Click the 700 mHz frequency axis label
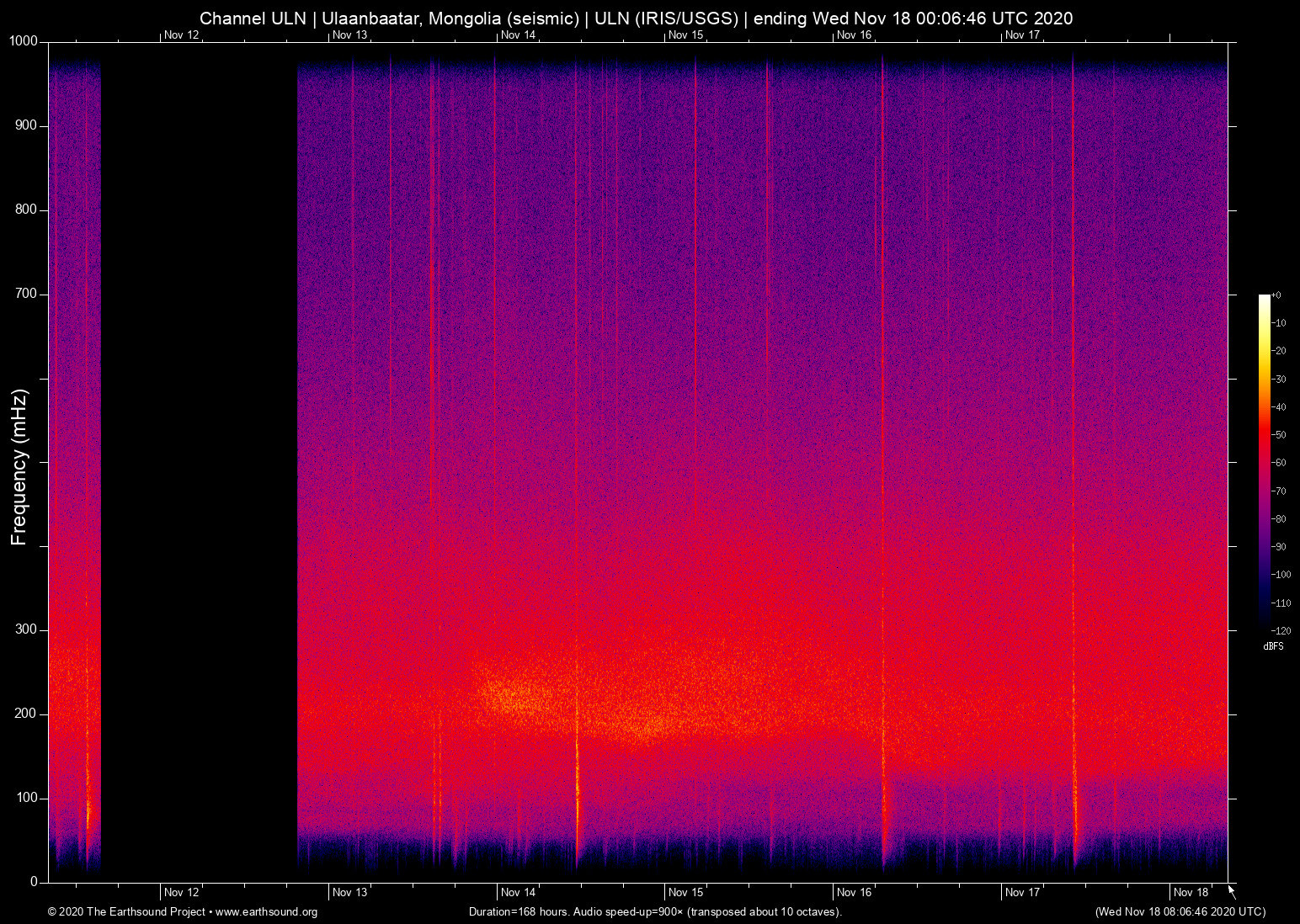Viewport: 1300px width, 924px height. (26, 294)
